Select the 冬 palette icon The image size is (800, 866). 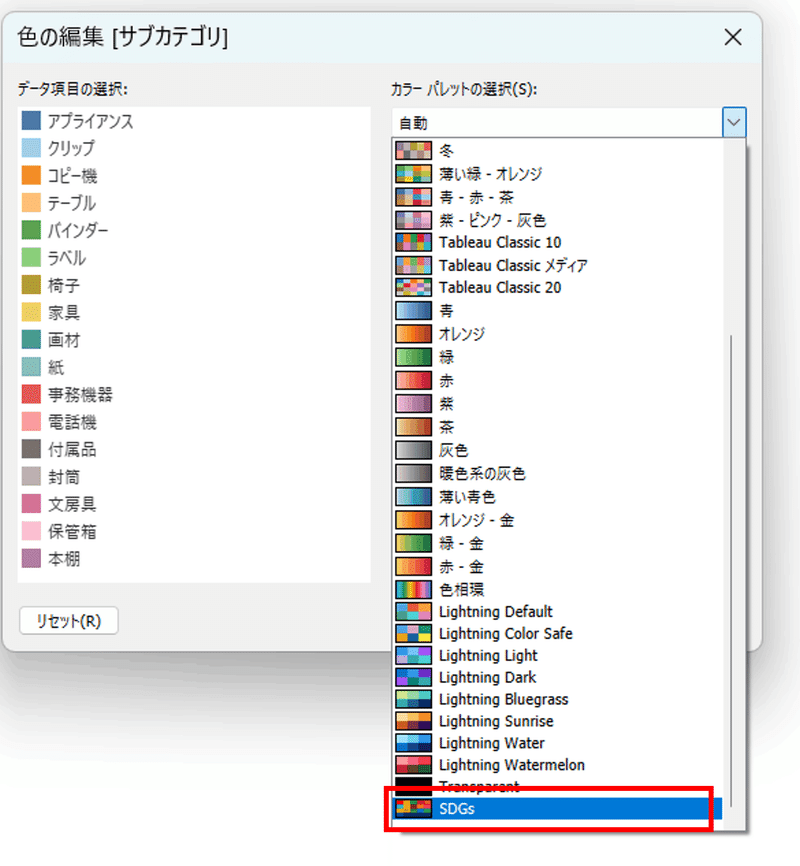412,150
